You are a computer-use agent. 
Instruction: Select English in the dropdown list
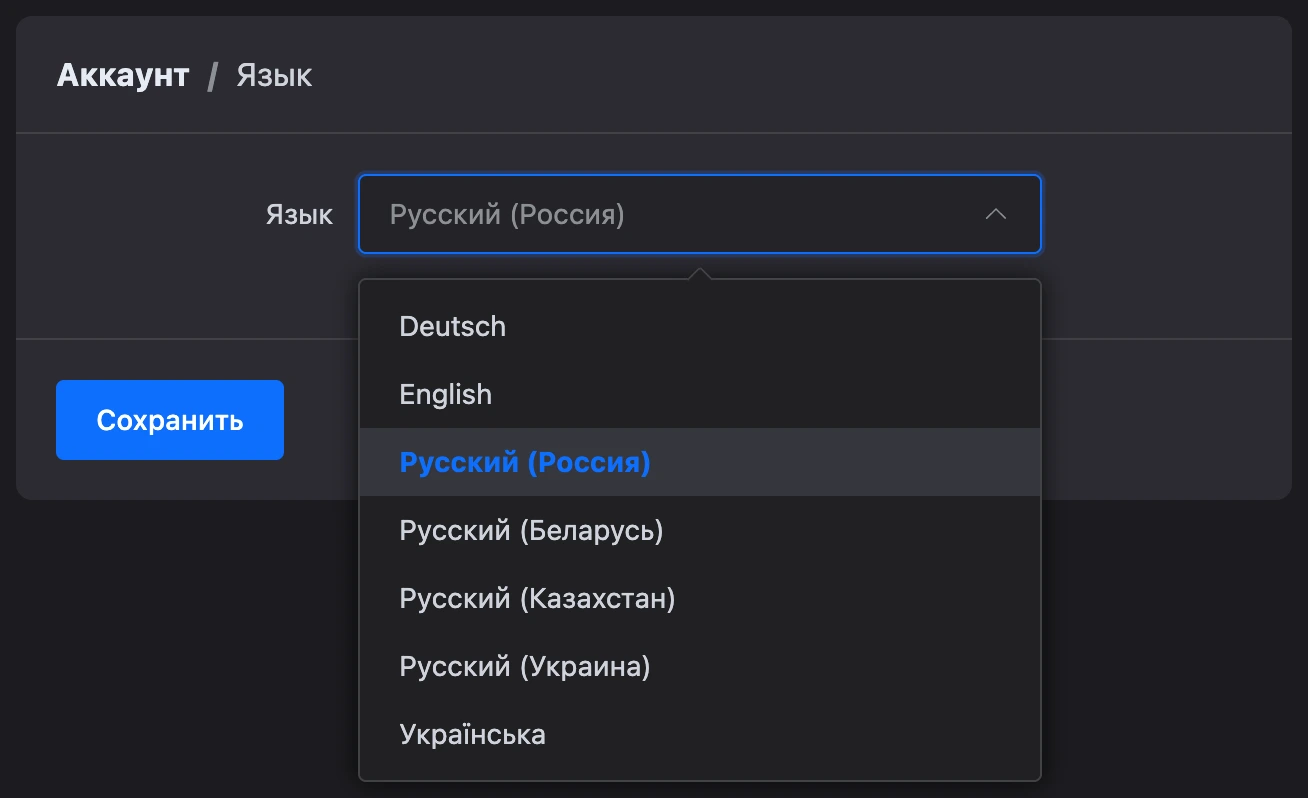coord(700,394)
